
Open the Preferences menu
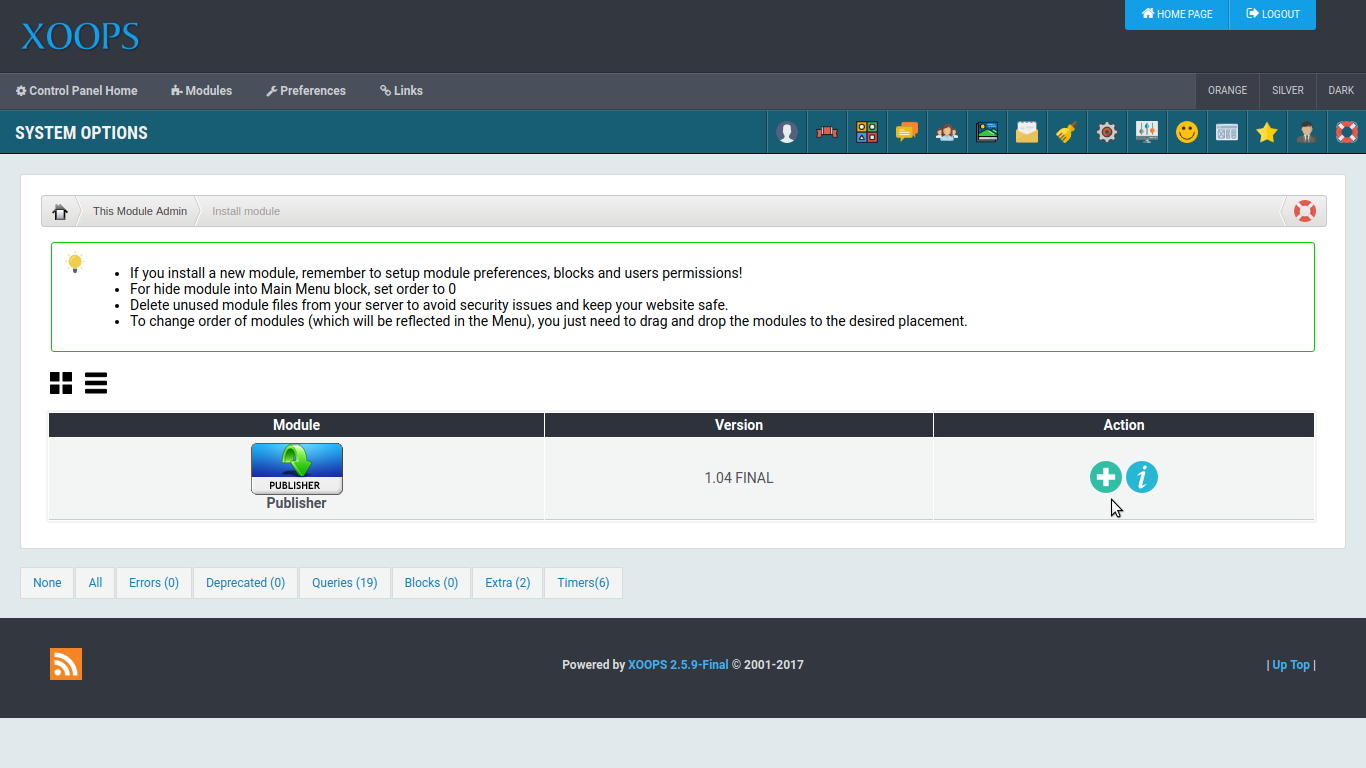(x=306, y=90)
